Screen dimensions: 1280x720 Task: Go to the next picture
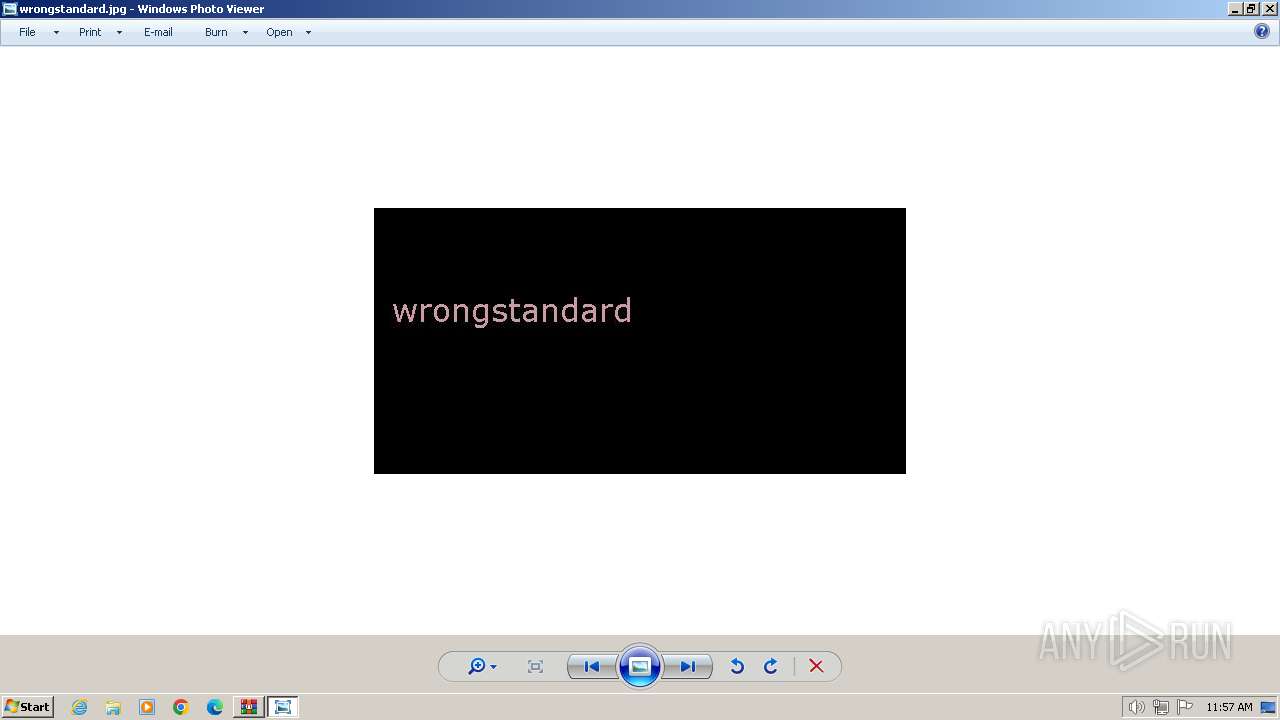(688, 667)
